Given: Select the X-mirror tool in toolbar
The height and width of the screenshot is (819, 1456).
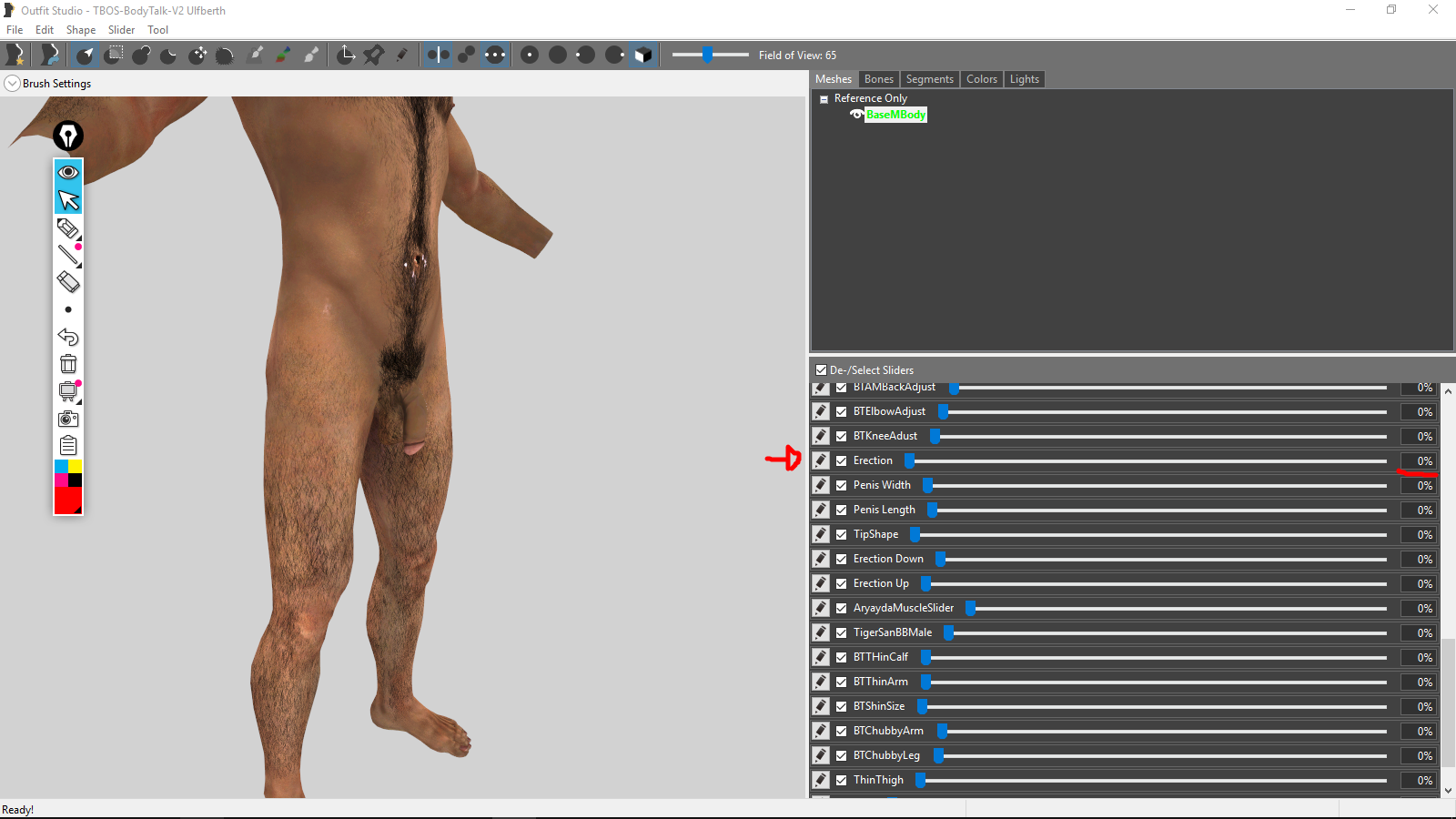Looking at the screenshot, I should coord(438,55).
